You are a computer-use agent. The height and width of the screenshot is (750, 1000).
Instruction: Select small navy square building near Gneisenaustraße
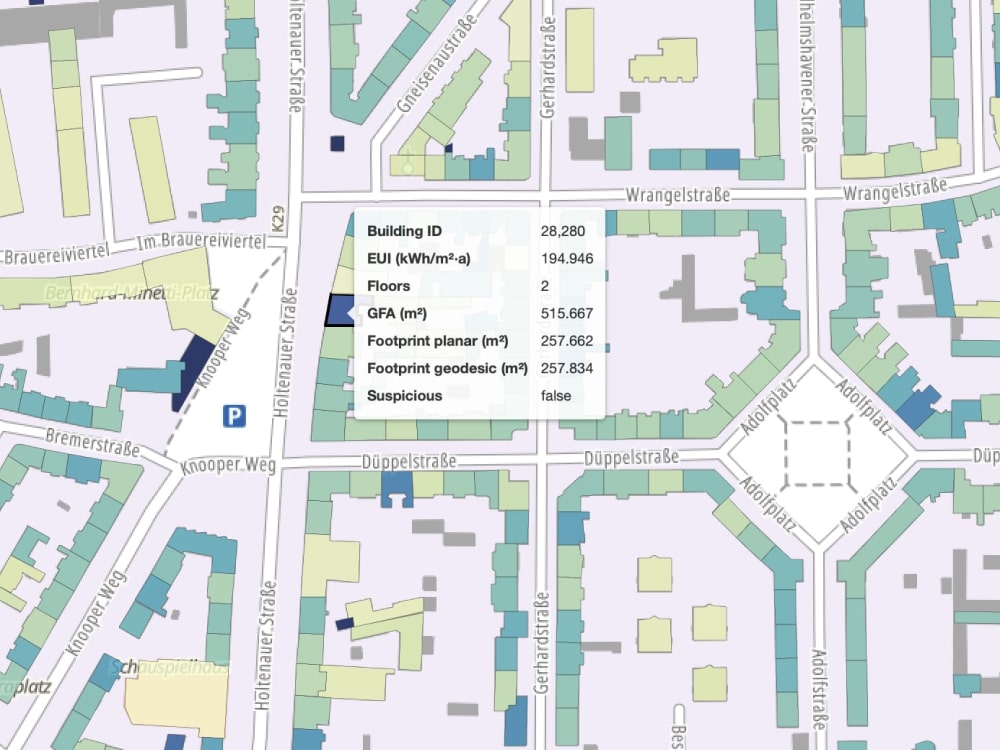coord(337,143)
